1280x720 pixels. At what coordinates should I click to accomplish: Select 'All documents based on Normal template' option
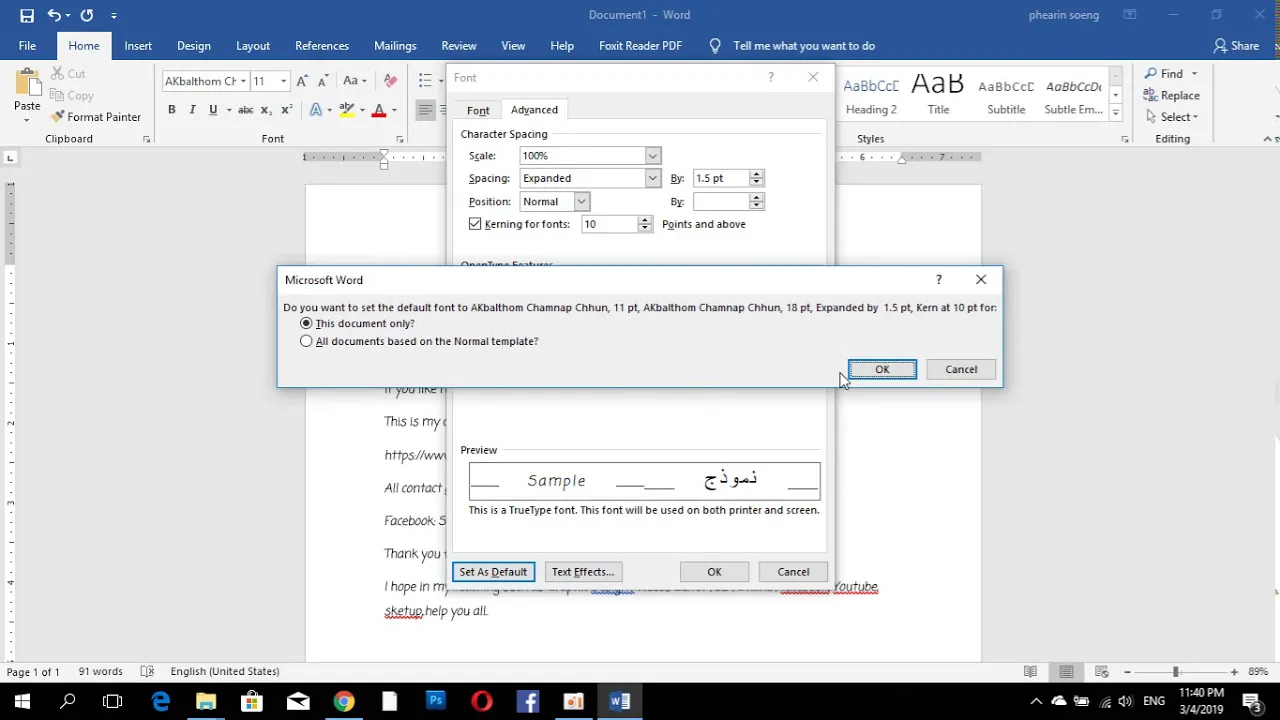tap(306, 342)
